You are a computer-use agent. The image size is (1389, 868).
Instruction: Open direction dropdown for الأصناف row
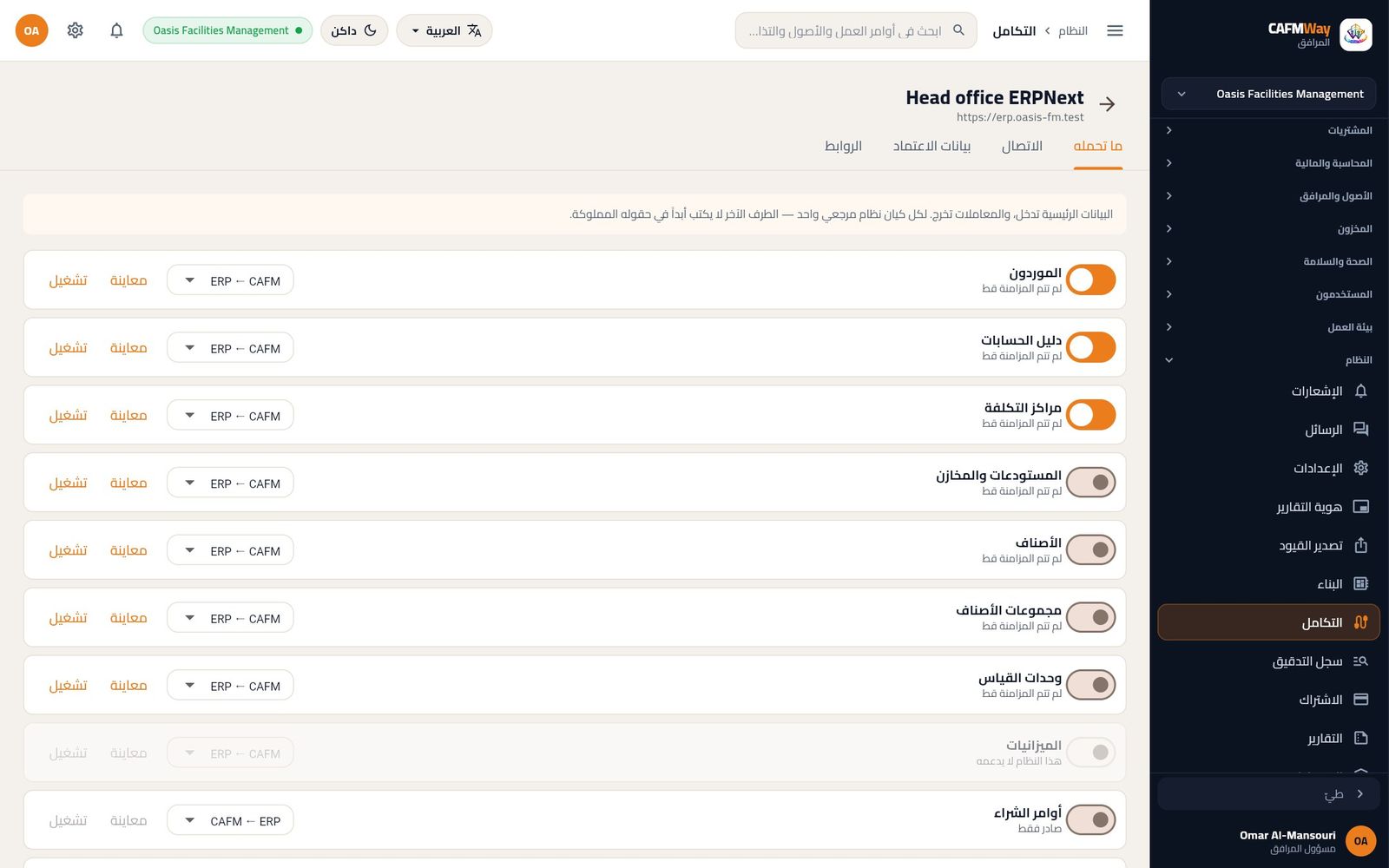pyautogui.click(x=230, y=550)
